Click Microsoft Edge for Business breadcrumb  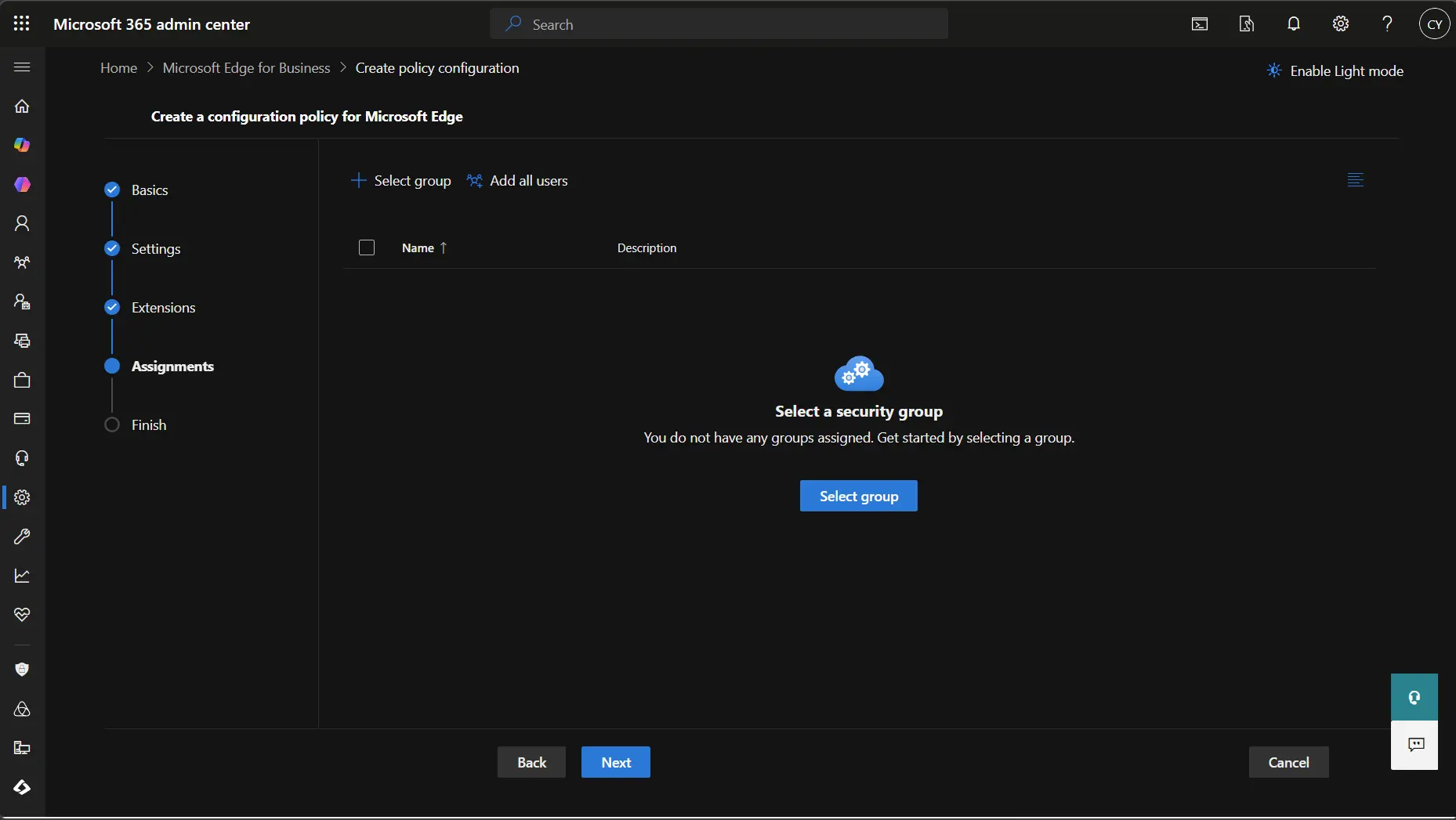[x=246, y=68]
